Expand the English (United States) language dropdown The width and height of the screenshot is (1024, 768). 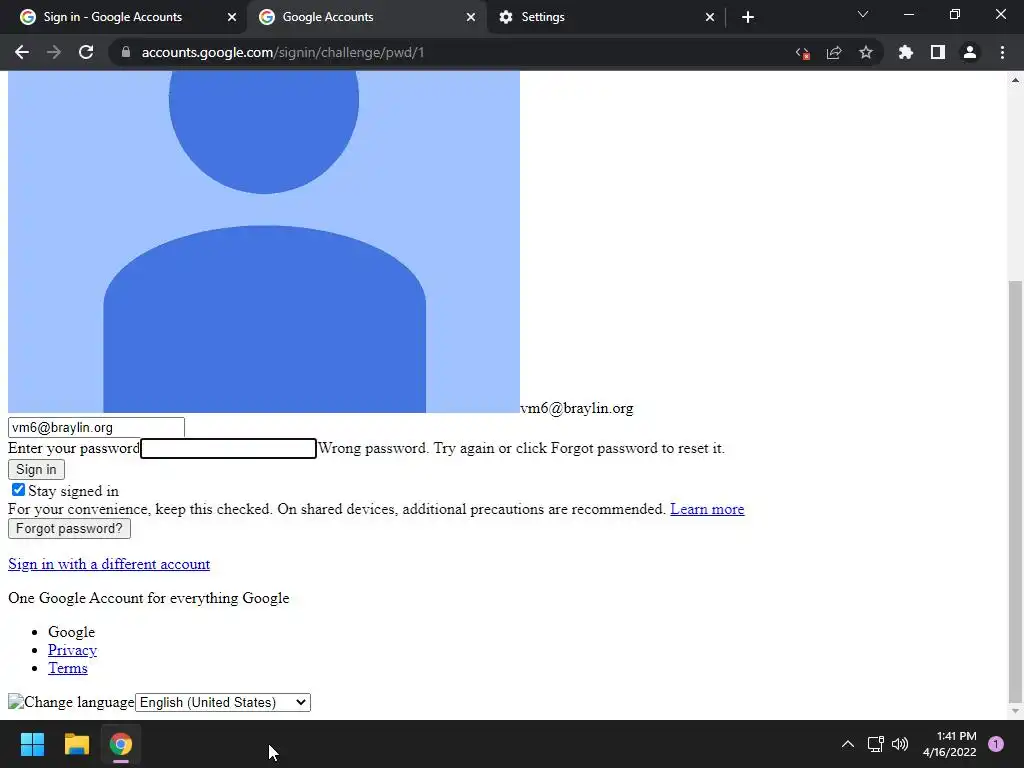click(x=223, y=702)
